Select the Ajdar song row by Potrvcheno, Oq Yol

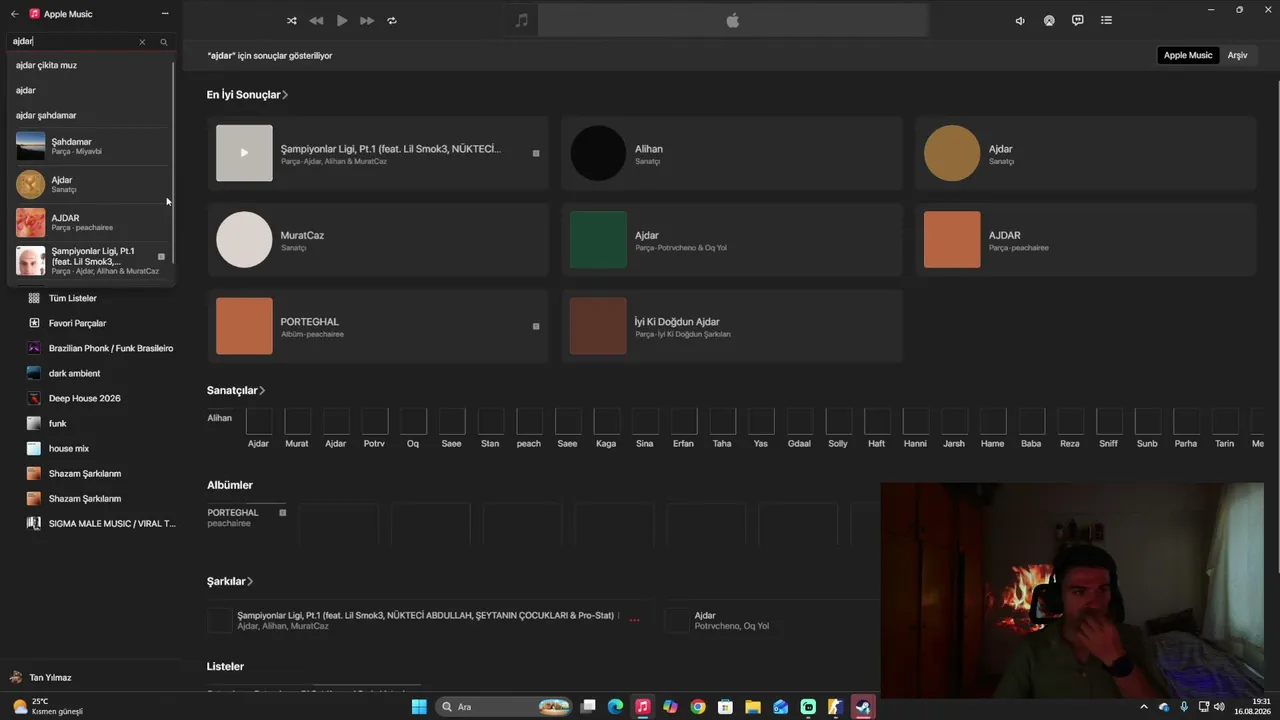[772, 620]
